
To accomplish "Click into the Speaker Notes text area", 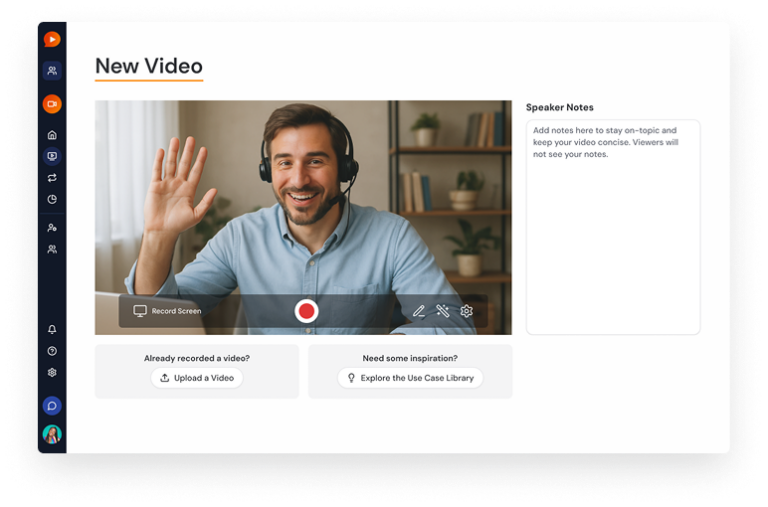I will pos(613,227).
